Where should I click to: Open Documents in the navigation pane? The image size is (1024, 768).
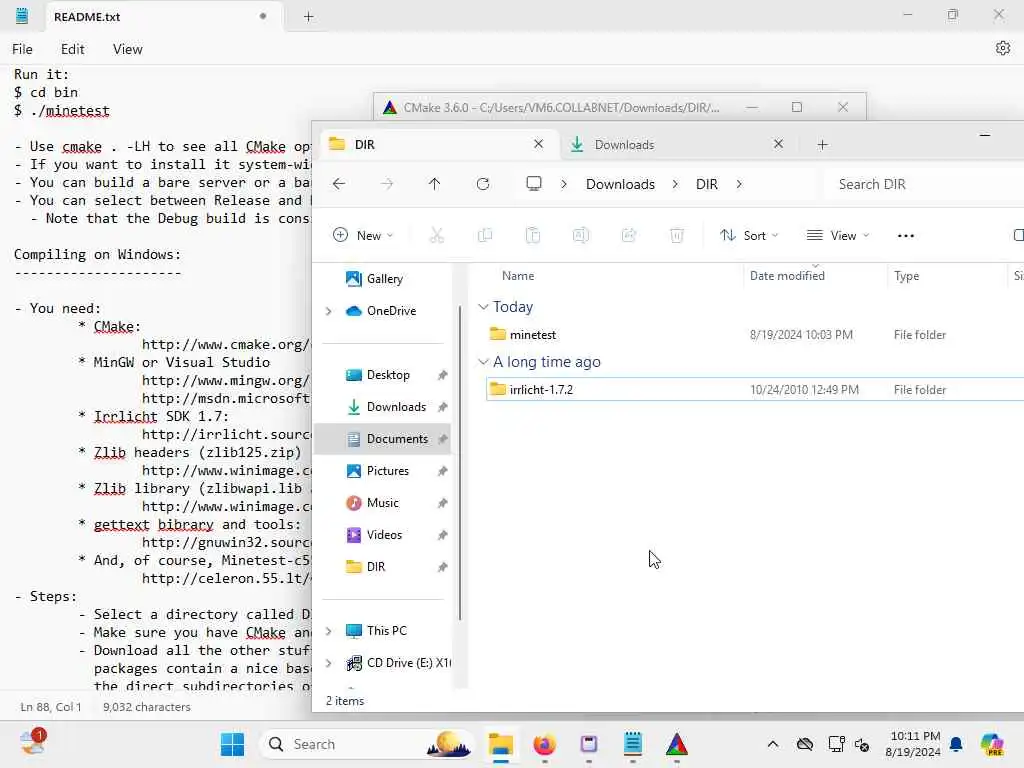coord(396,439)
